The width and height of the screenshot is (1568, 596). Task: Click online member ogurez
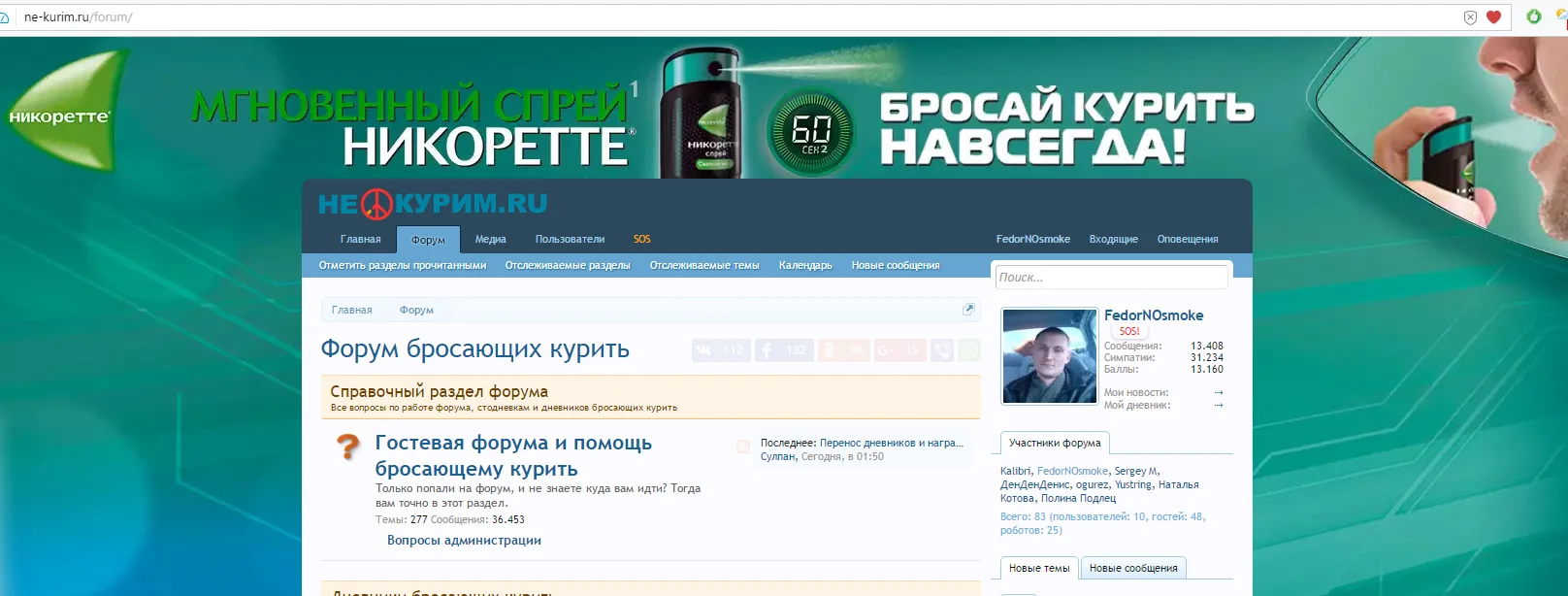[1092, 484]
